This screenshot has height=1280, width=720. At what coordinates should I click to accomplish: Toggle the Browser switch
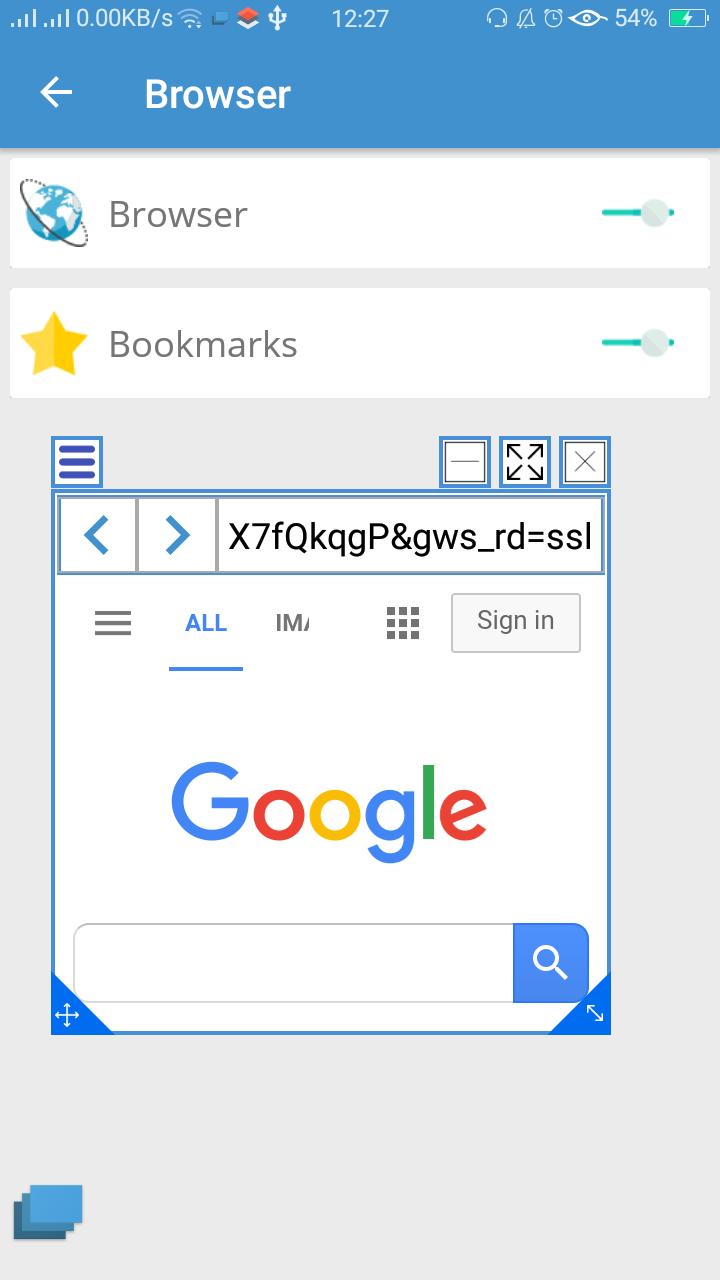[x=639, y=213]
